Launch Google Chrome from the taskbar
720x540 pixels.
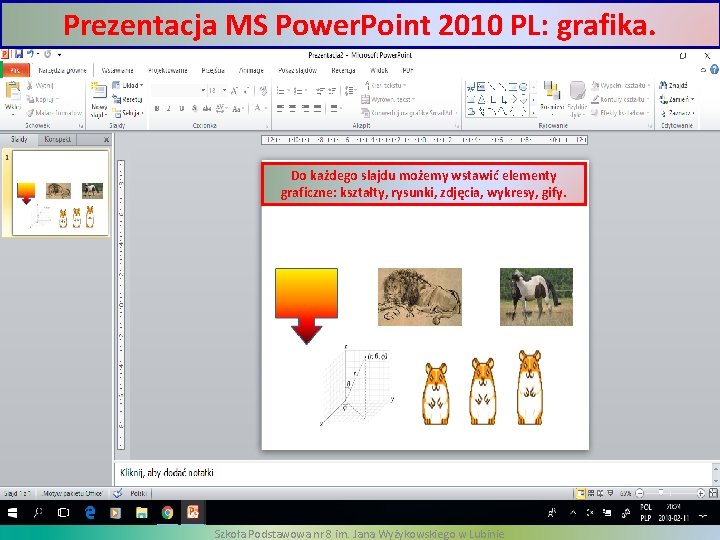[x=167, y=512]
